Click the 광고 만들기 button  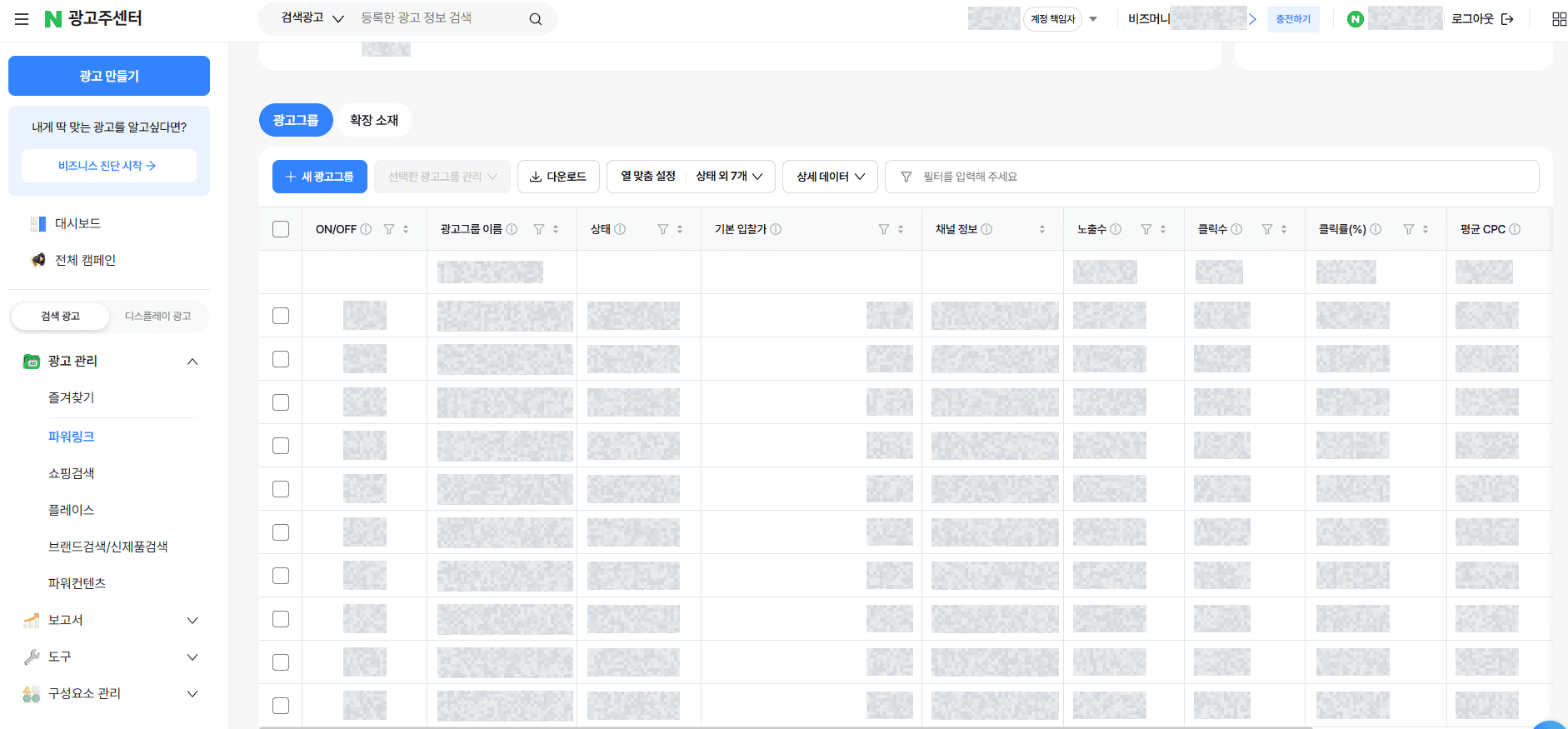click(109, 76)
